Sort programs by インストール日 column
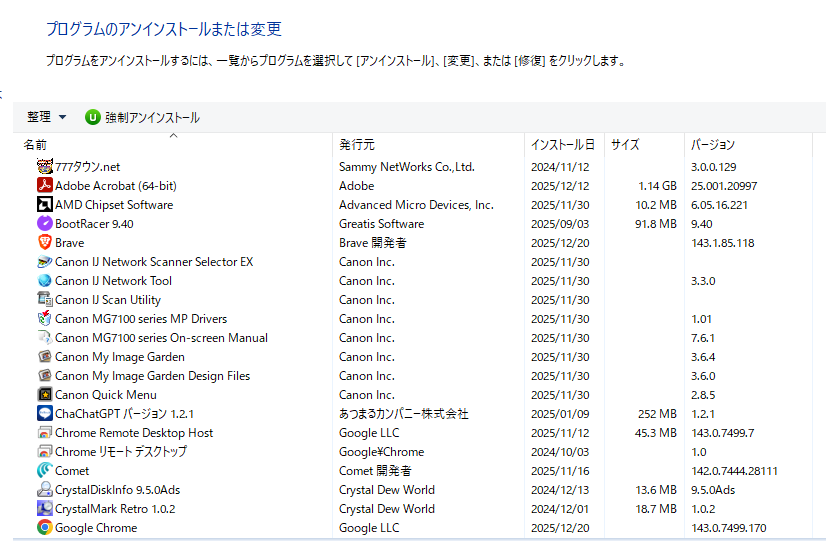826x541 pixels. (562, 145)
